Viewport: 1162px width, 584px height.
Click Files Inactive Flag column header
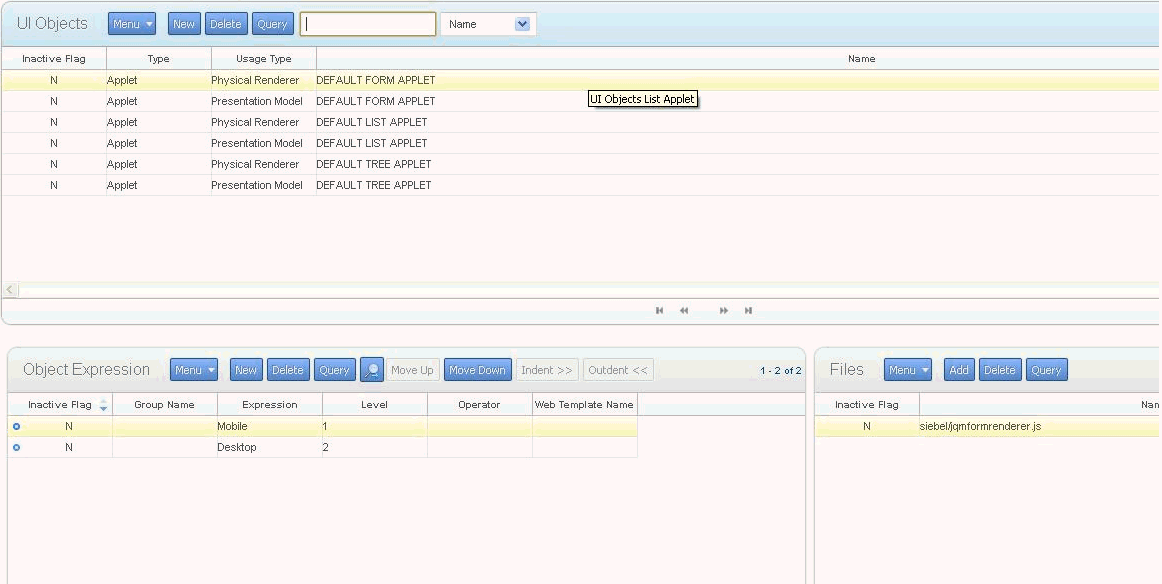(x=867, y=405)
